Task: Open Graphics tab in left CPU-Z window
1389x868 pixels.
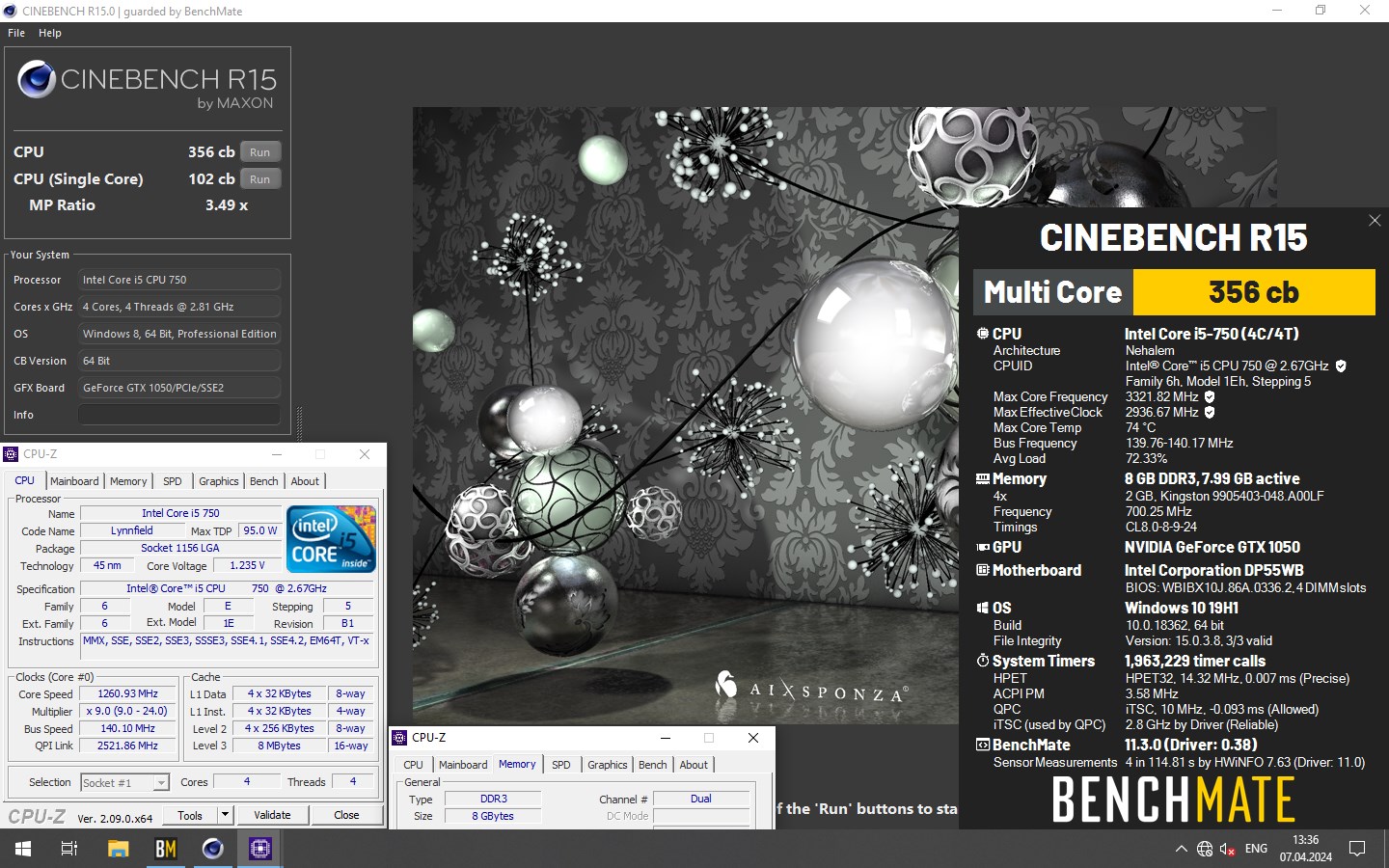Action: click(x=219, y=481)
